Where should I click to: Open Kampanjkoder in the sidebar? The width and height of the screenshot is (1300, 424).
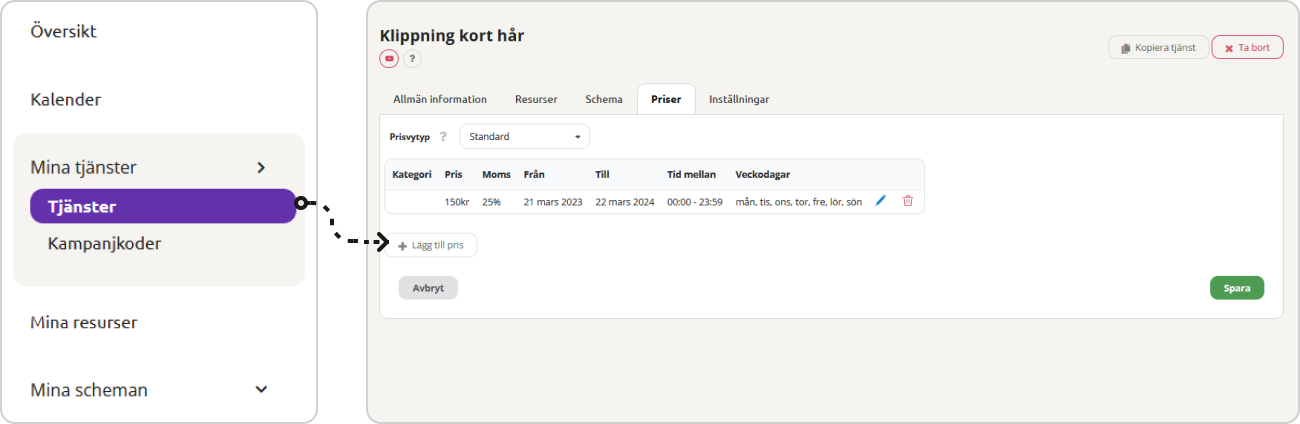point(104,243)
